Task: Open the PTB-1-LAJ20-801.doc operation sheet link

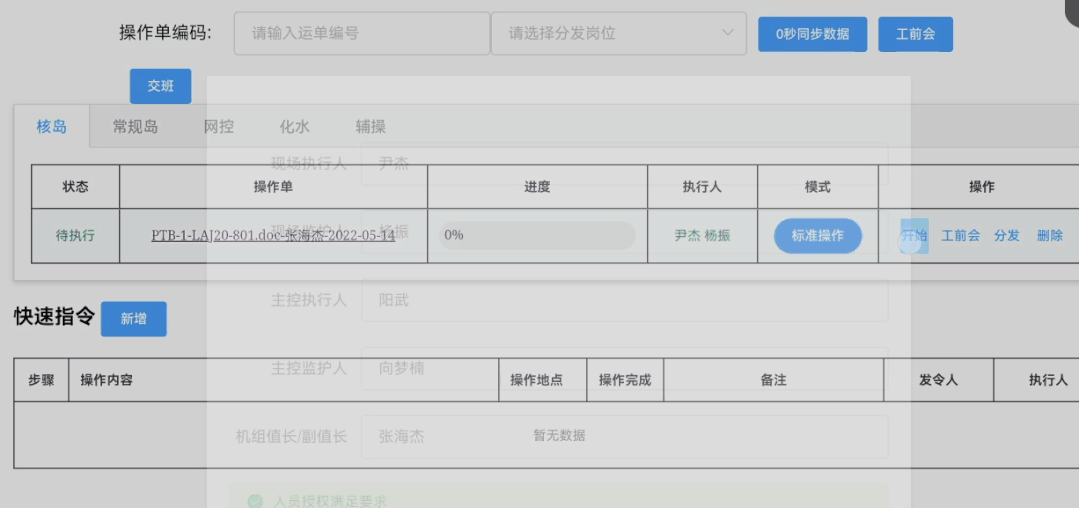Action: tap(273, 236)
